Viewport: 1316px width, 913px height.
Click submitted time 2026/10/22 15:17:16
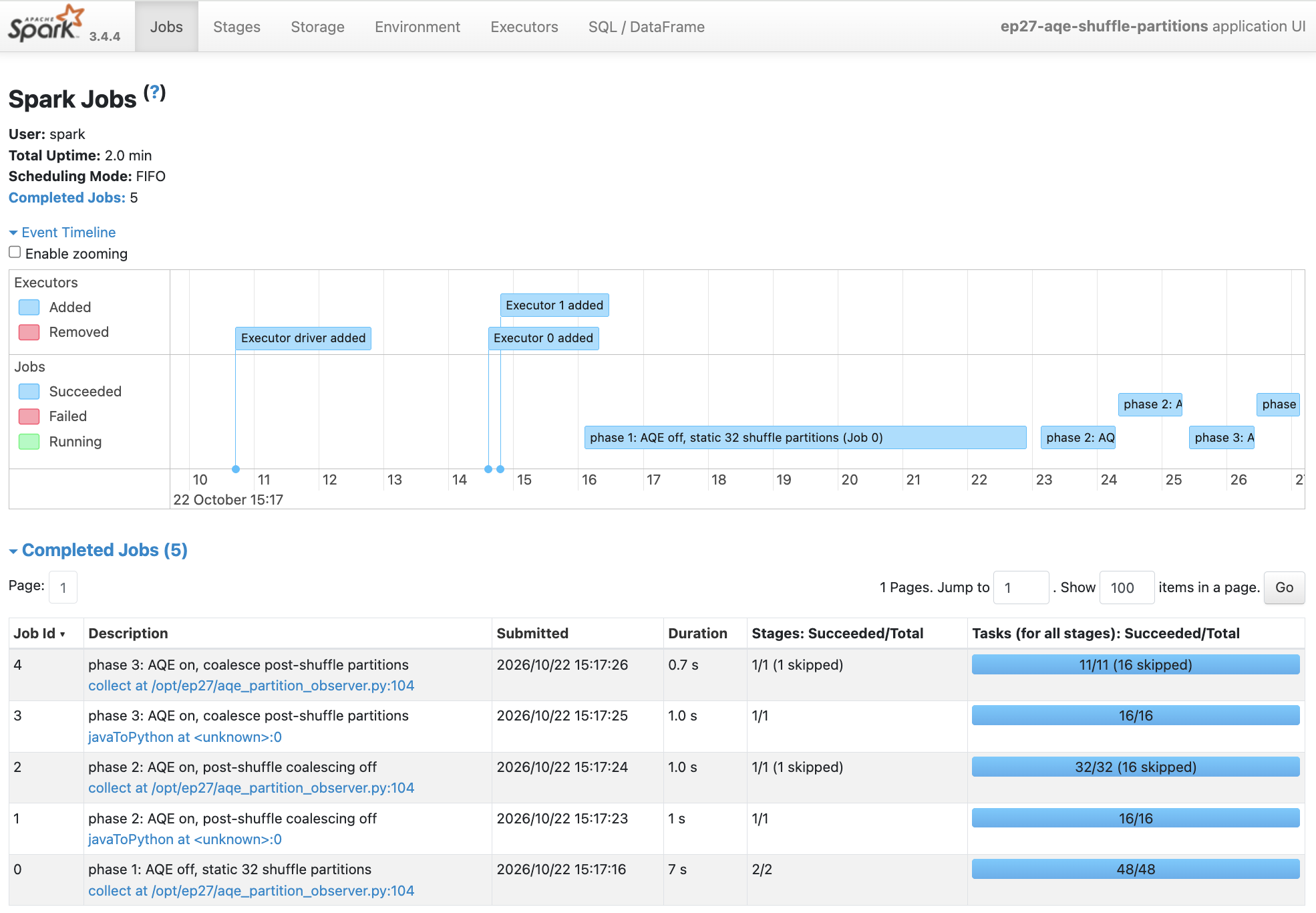(x=561, y=870)
